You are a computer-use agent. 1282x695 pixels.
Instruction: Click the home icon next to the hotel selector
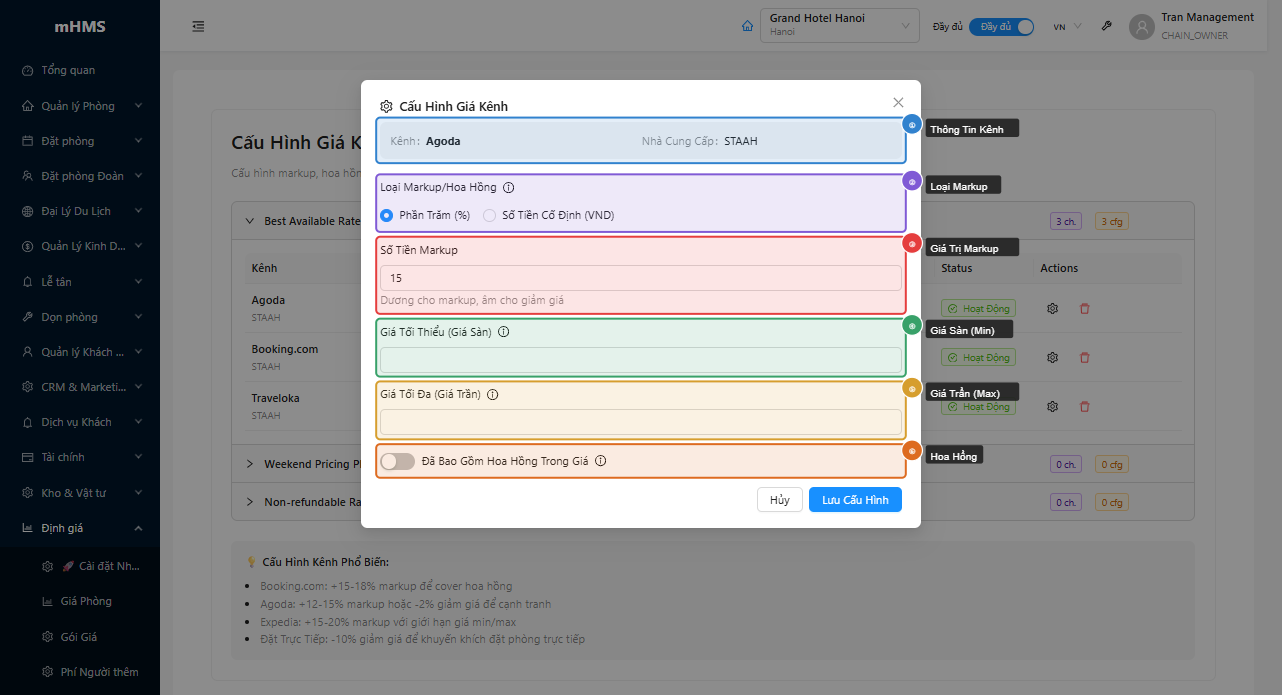pos(747,26)
